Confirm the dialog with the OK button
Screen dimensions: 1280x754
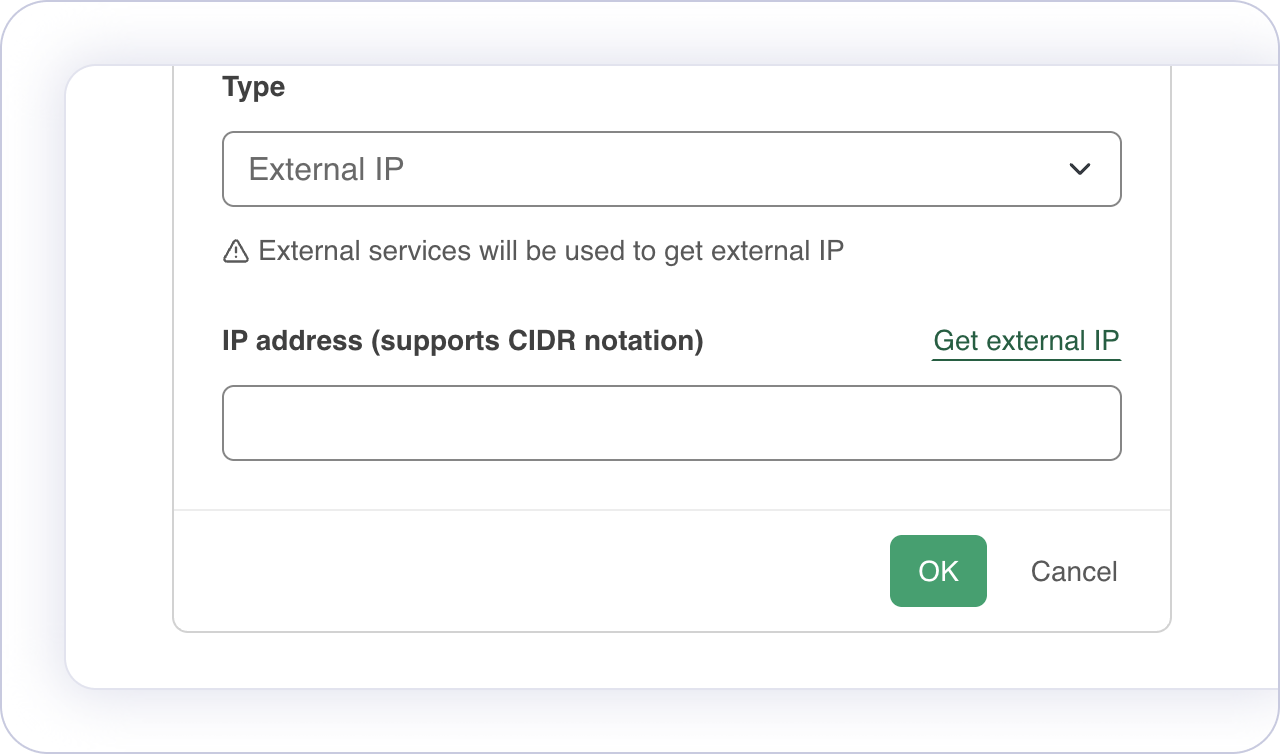[x=938, y=571]
